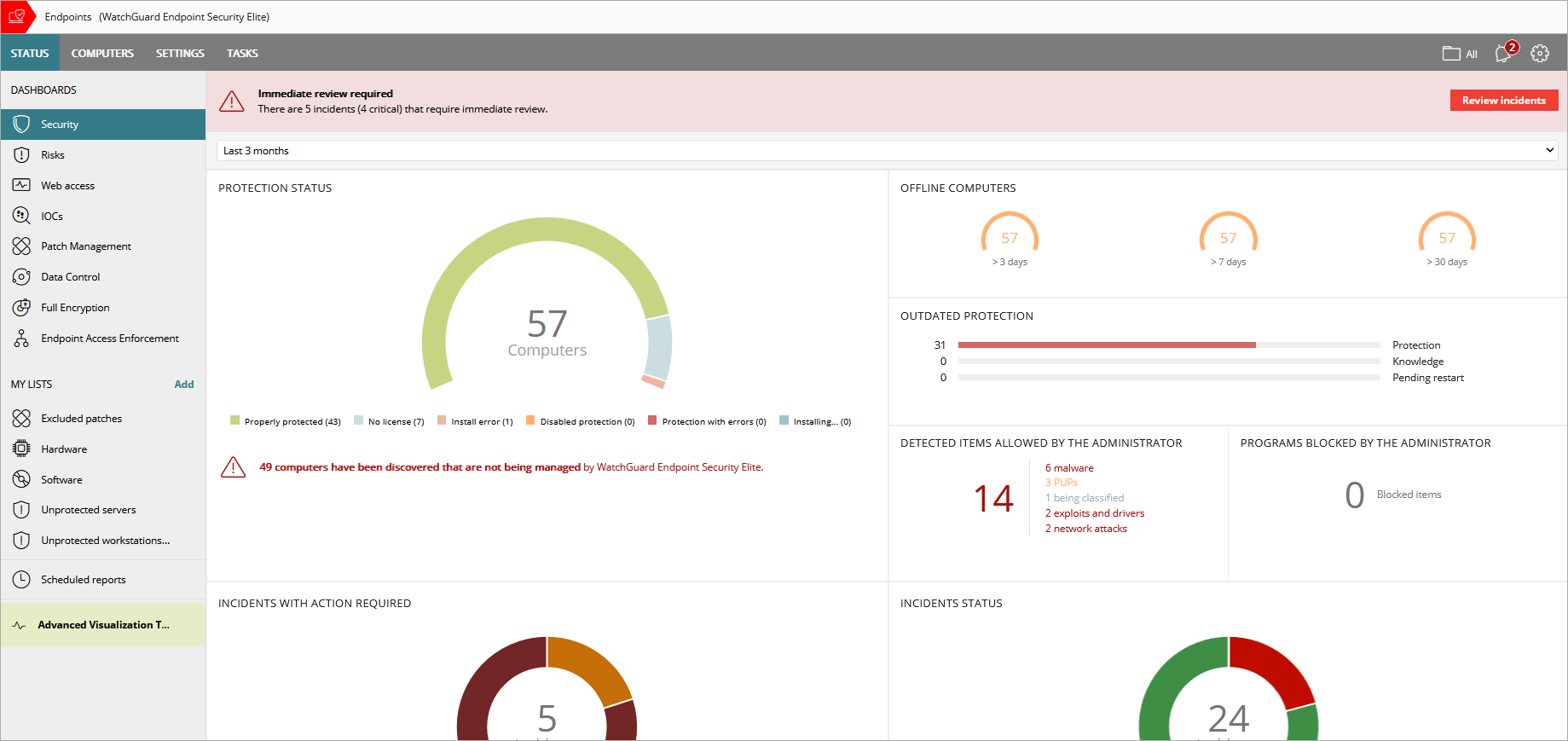Open the Scheduled reports clock icon

pos(22,580)
